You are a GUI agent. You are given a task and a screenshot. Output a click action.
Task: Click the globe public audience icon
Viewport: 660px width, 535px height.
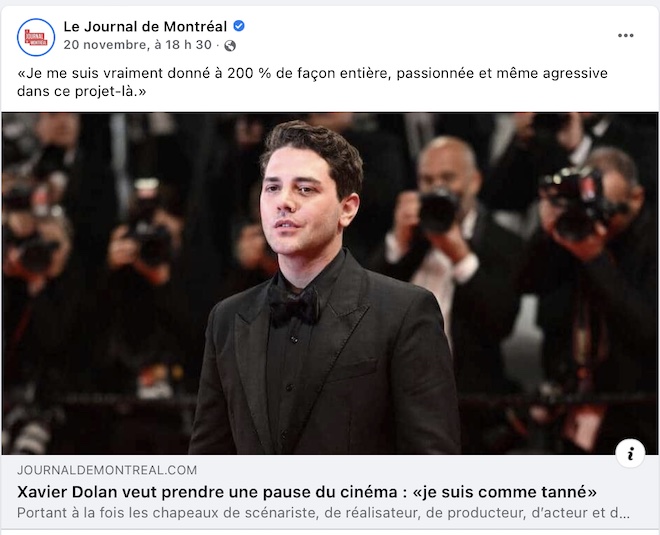pos(230,45)
